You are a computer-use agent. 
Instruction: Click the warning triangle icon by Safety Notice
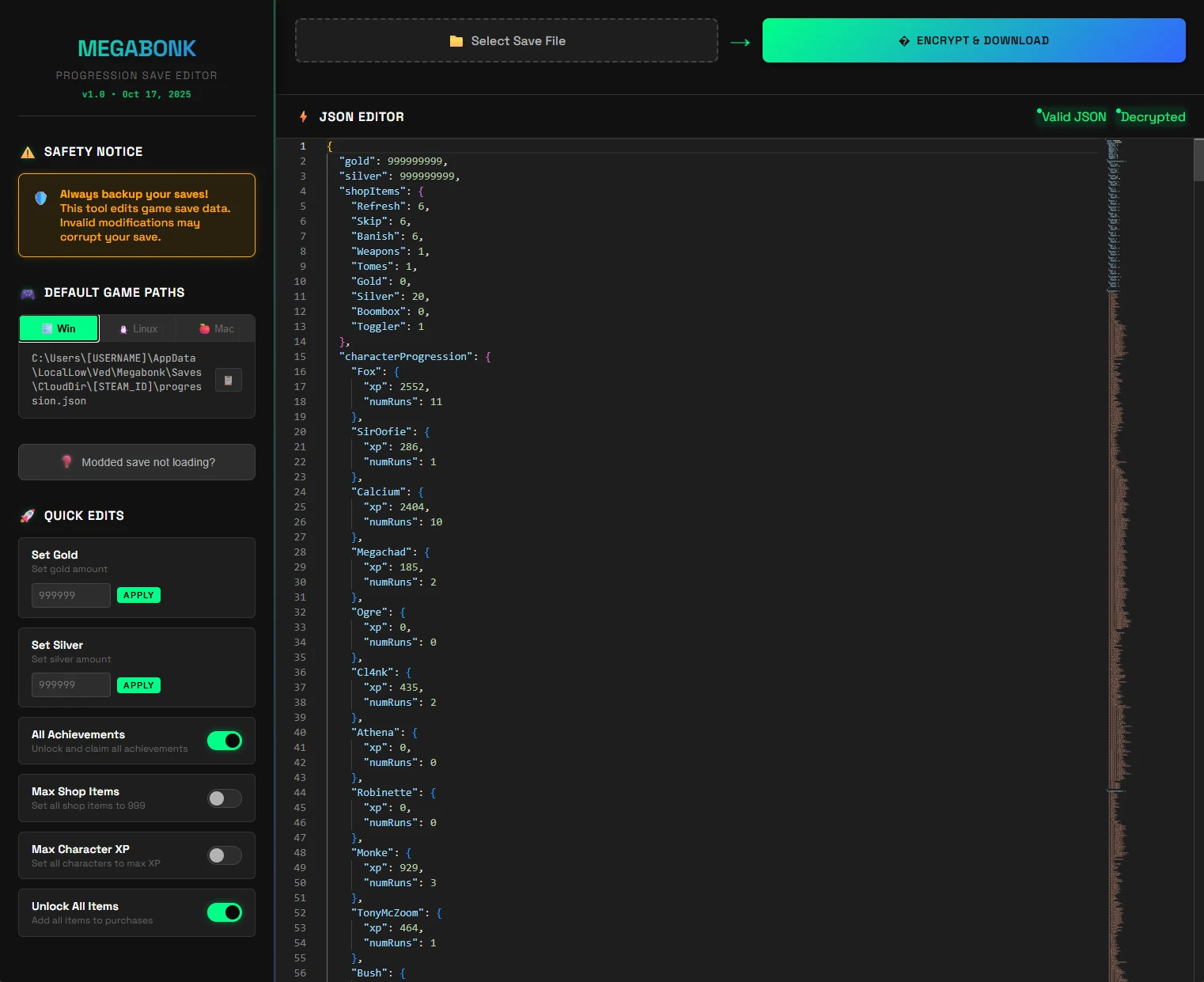pos(28,152)
